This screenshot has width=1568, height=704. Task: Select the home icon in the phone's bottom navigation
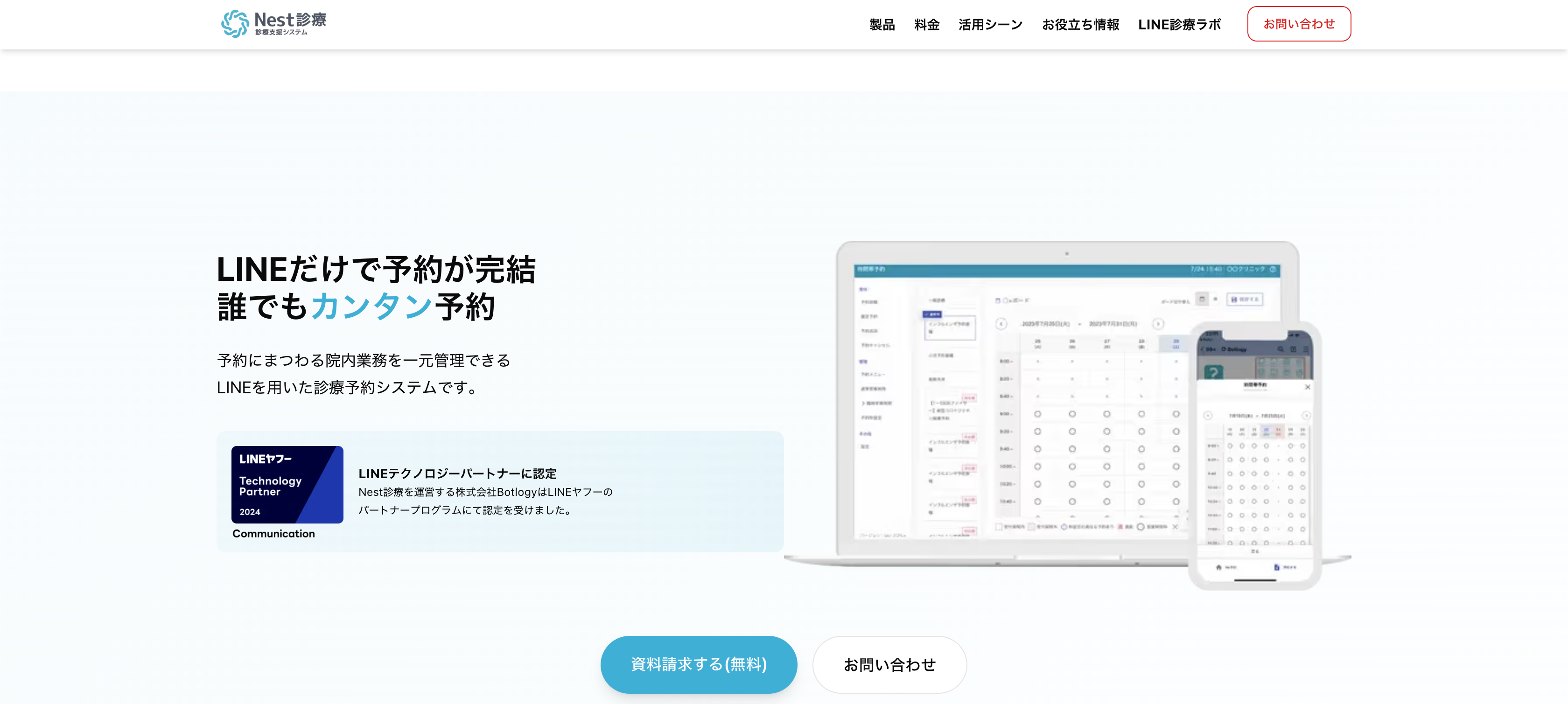1219,568
